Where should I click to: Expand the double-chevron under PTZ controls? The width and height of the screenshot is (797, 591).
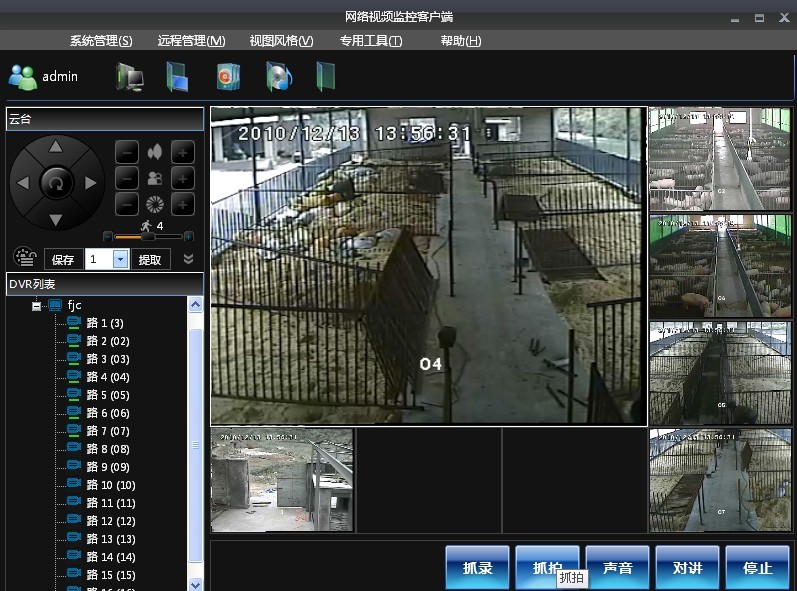click(x=188, y=259)
